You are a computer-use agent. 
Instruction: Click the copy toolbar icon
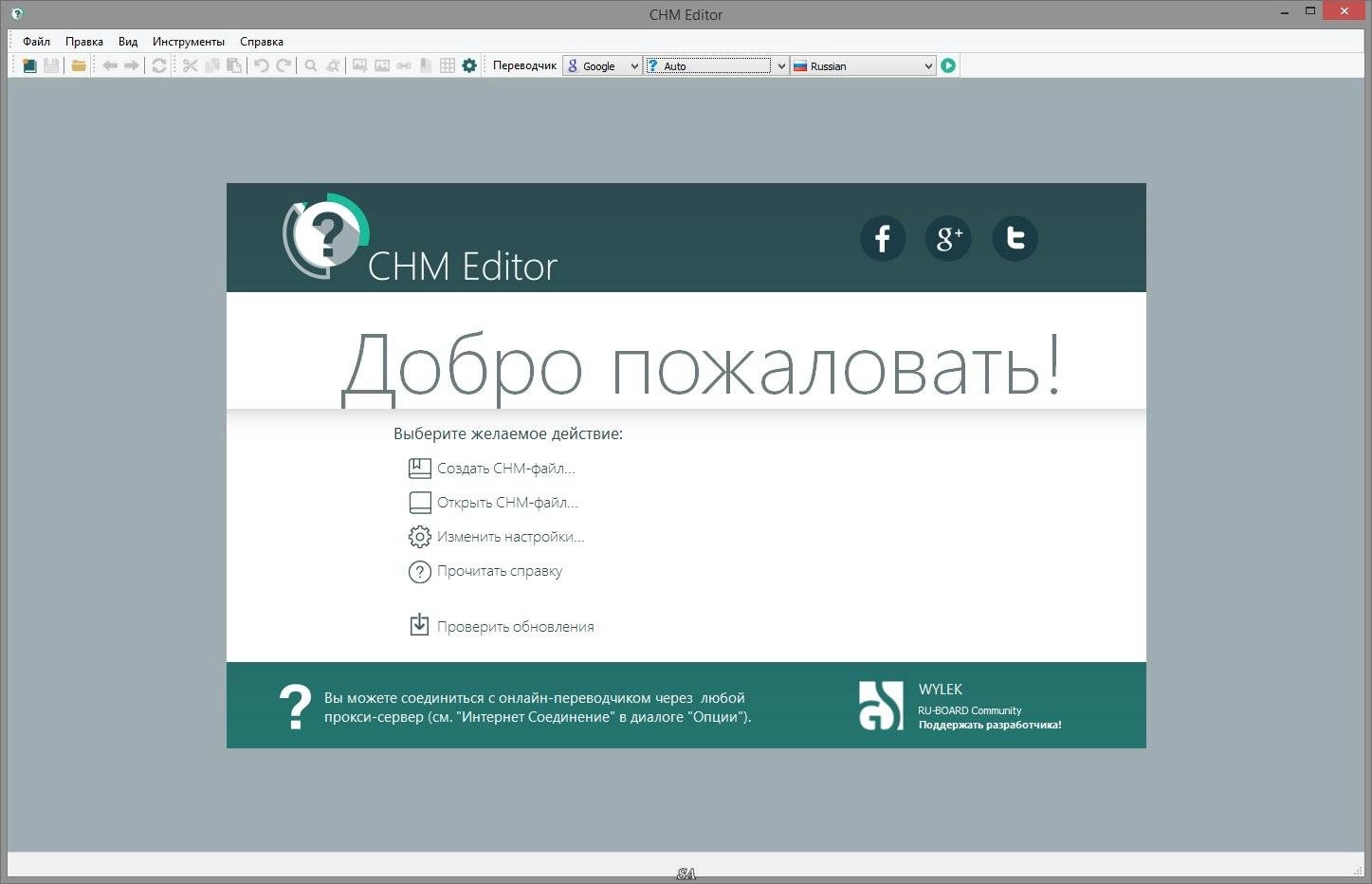pos(211,65)
